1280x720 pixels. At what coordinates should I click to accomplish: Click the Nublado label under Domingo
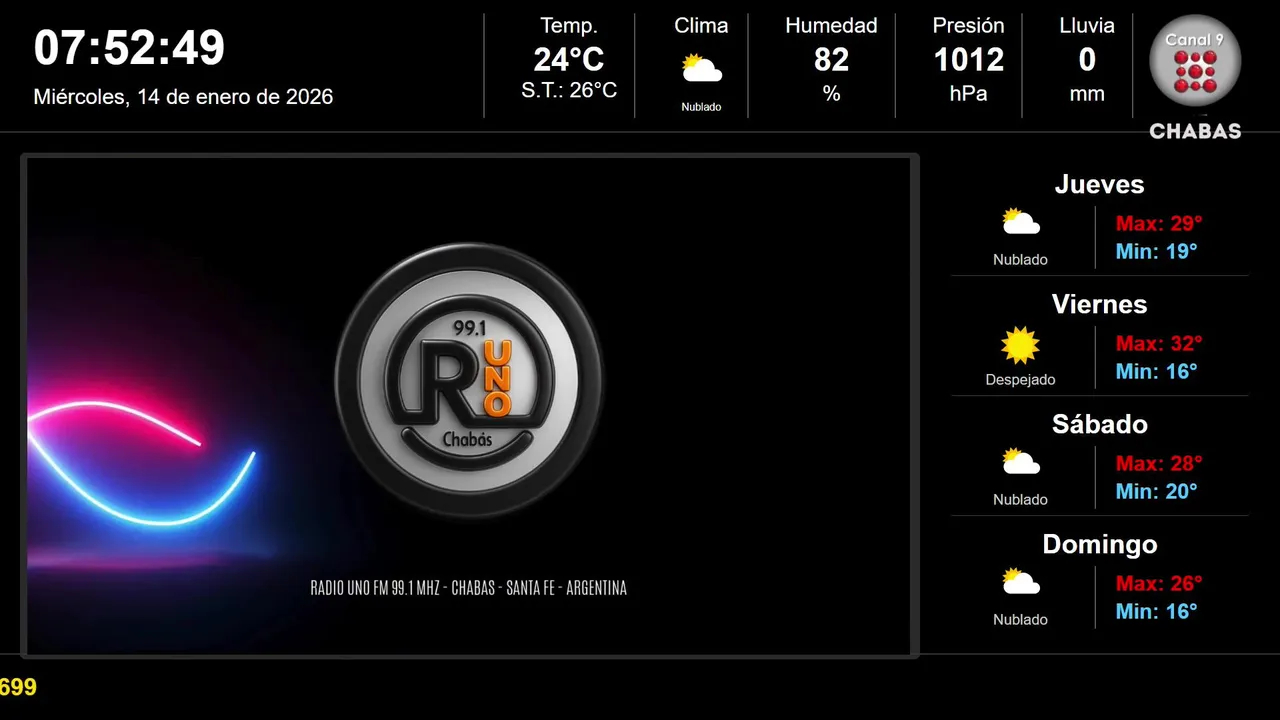coord(1020,619)
